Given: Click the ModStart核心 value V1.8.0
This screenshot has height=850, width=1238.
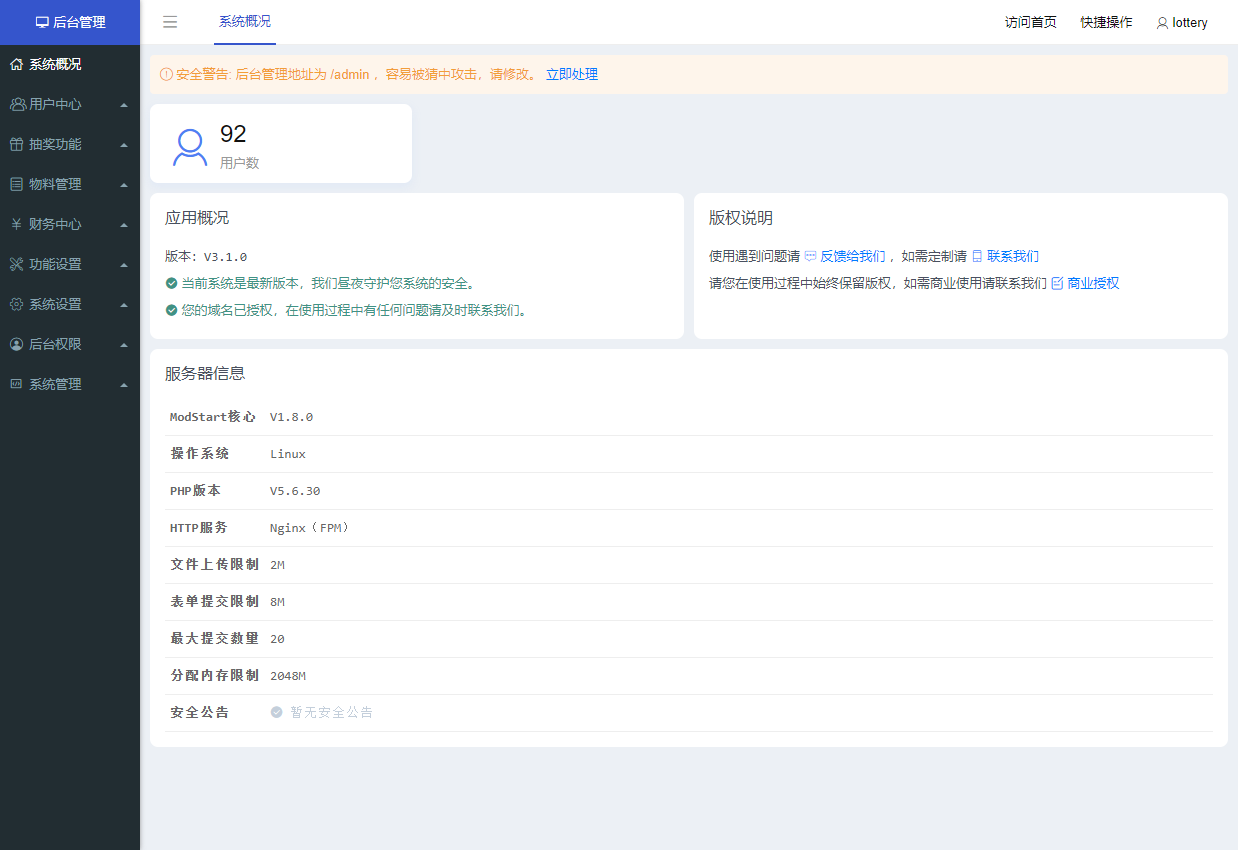Looking at the screenshot, I should point(292,417).
